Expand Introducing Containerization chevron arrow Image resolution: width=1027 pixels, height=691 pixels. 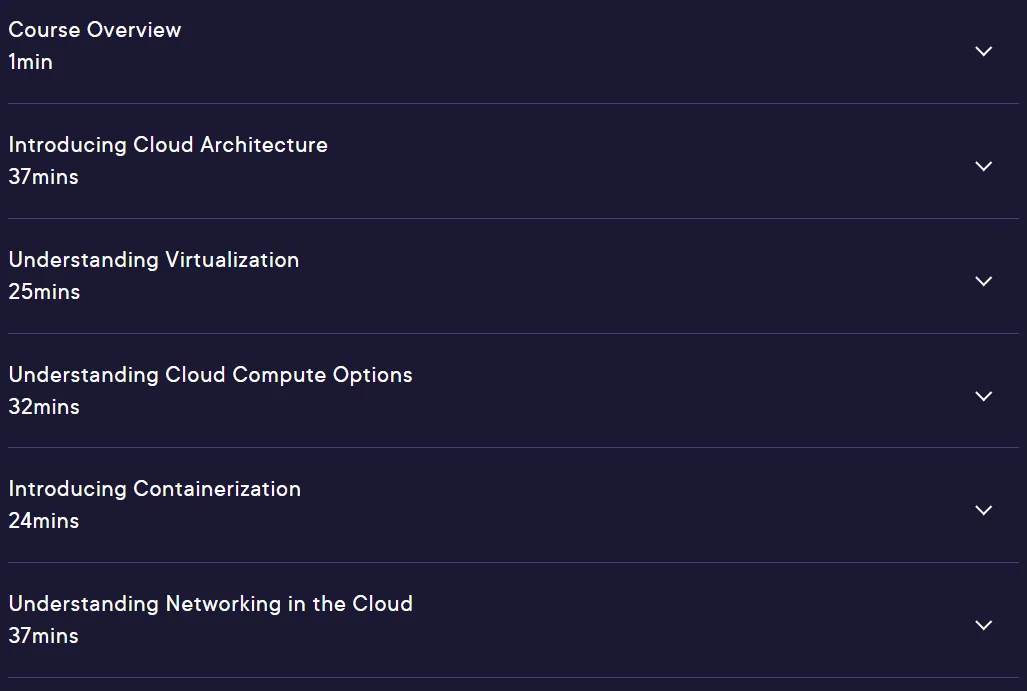tap(984, 510)
